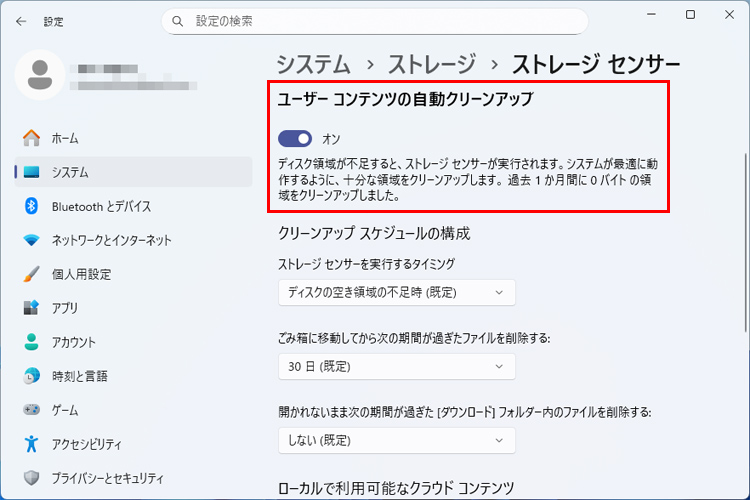Click the Bluetooth icon in sidebar

pos(31,206)
